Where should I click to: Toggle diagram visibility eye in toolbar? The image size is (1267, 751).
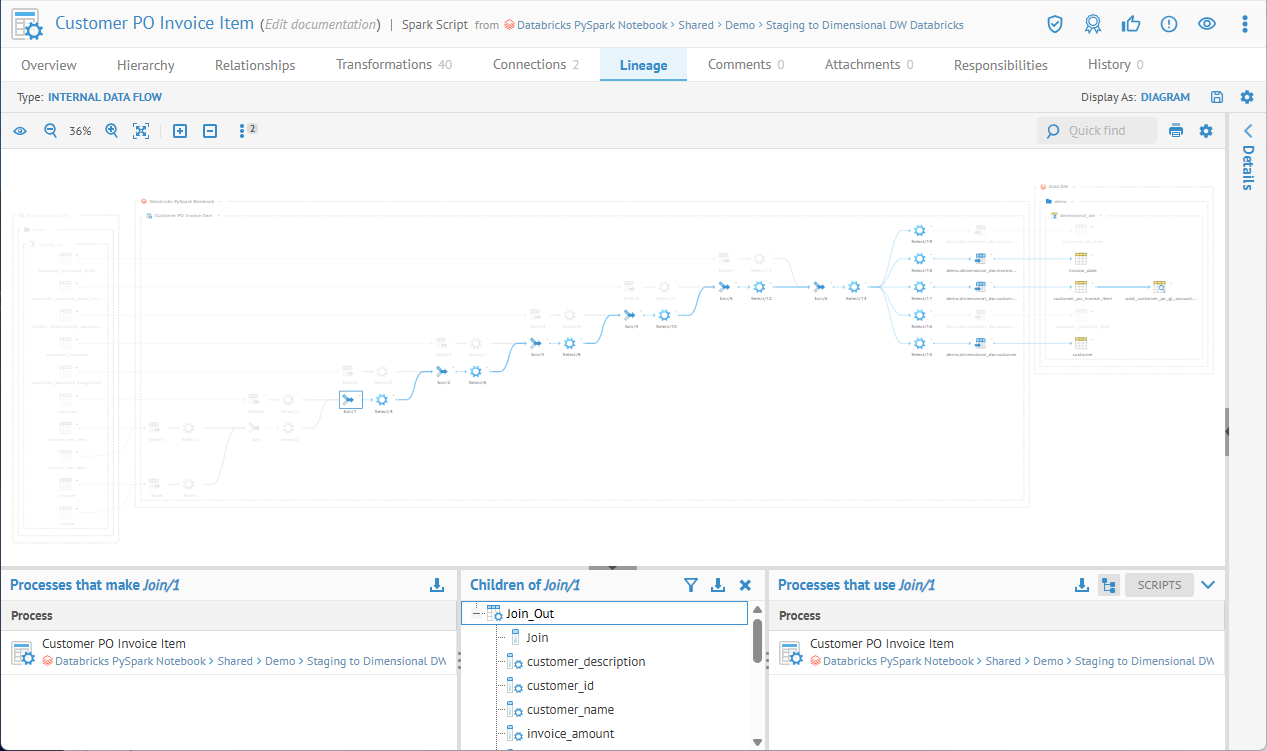[x=20, y=131]
